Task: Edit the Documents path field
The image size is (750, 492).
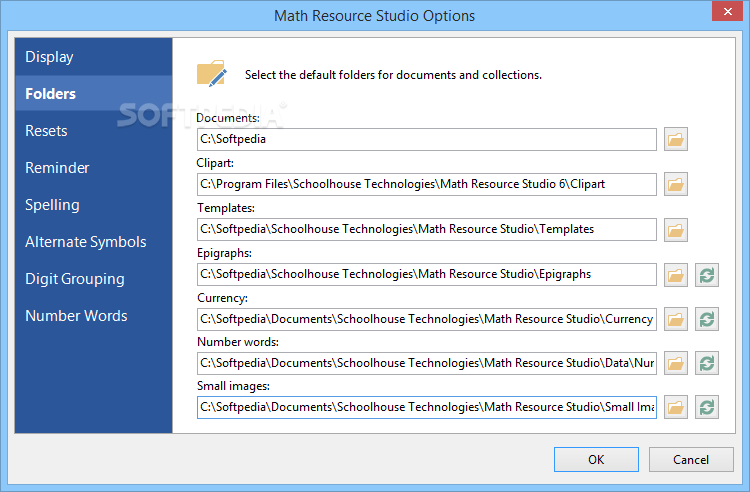Action: click(x=427, y=139)
